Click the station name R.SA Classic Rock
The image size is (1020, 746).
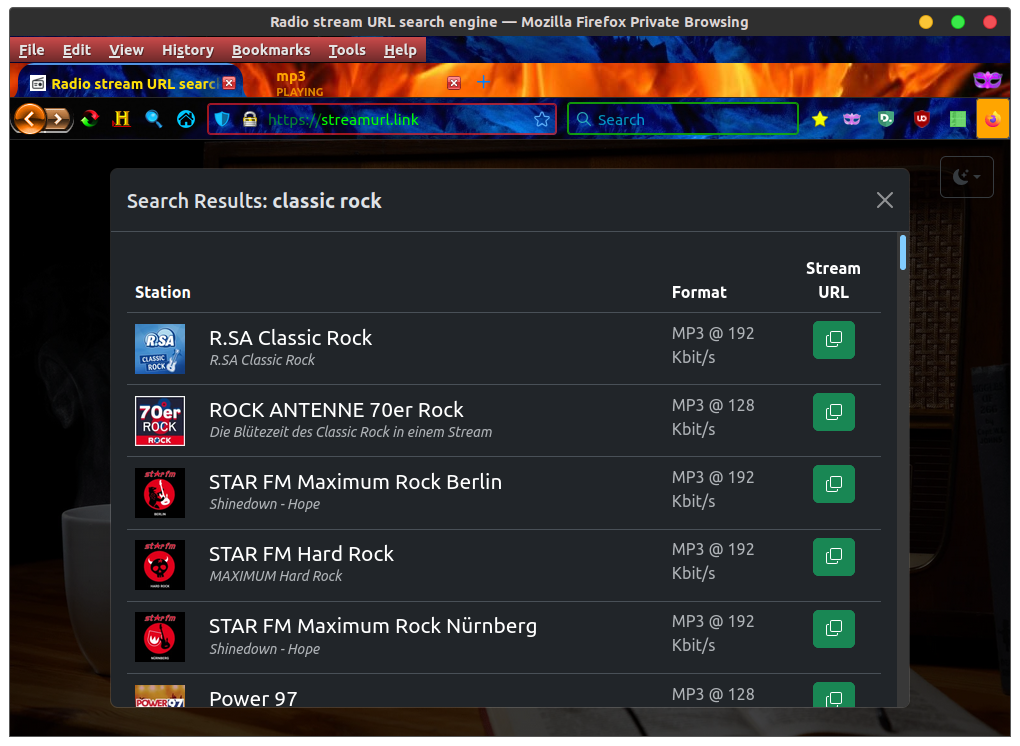point(290,338)
